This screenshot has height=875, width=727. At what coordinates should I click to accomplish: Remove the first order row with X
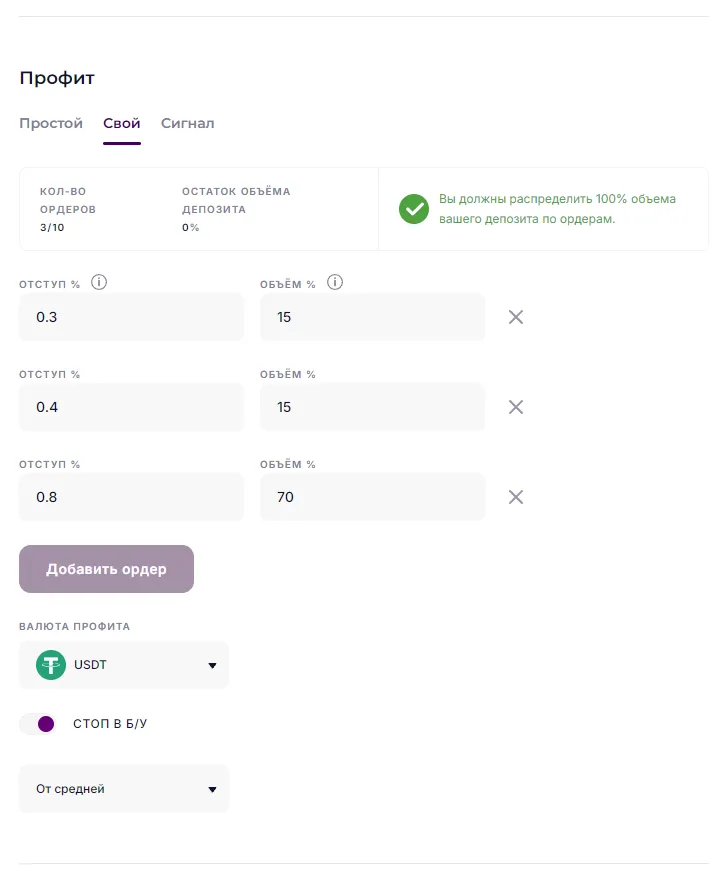(x=516, y=317)
